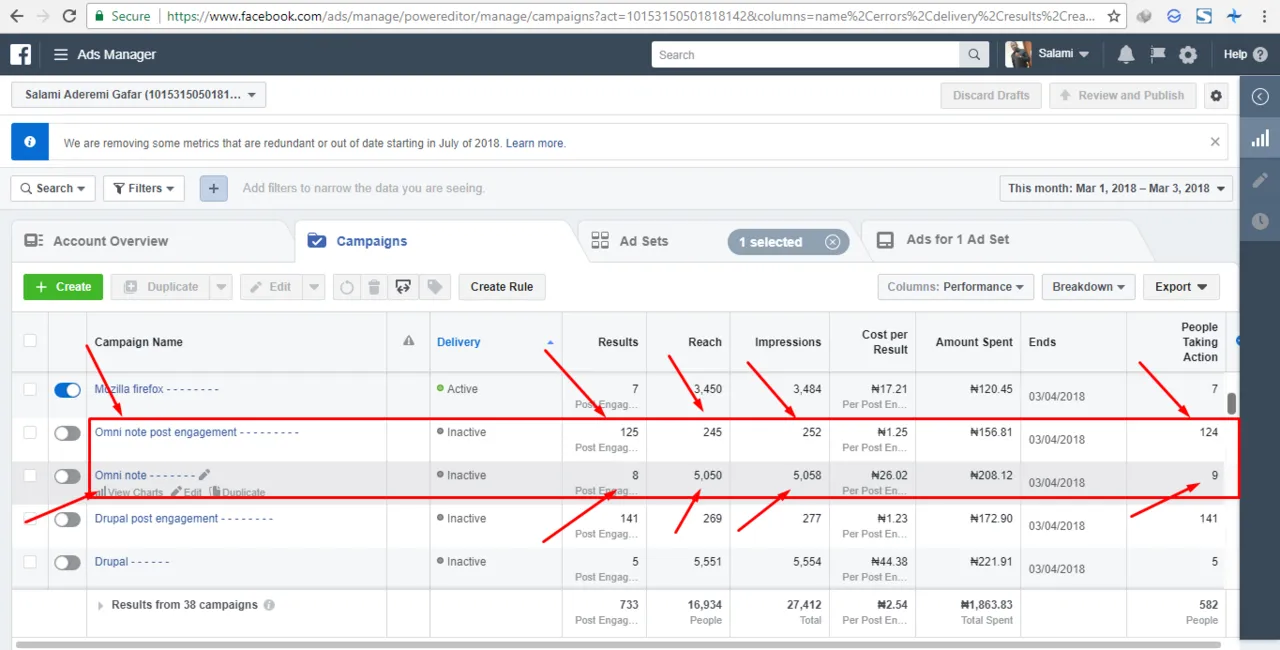The height and width of the screenshot is (650, 1280).
Task: Click the green Create button
Action: coord(63,287)
